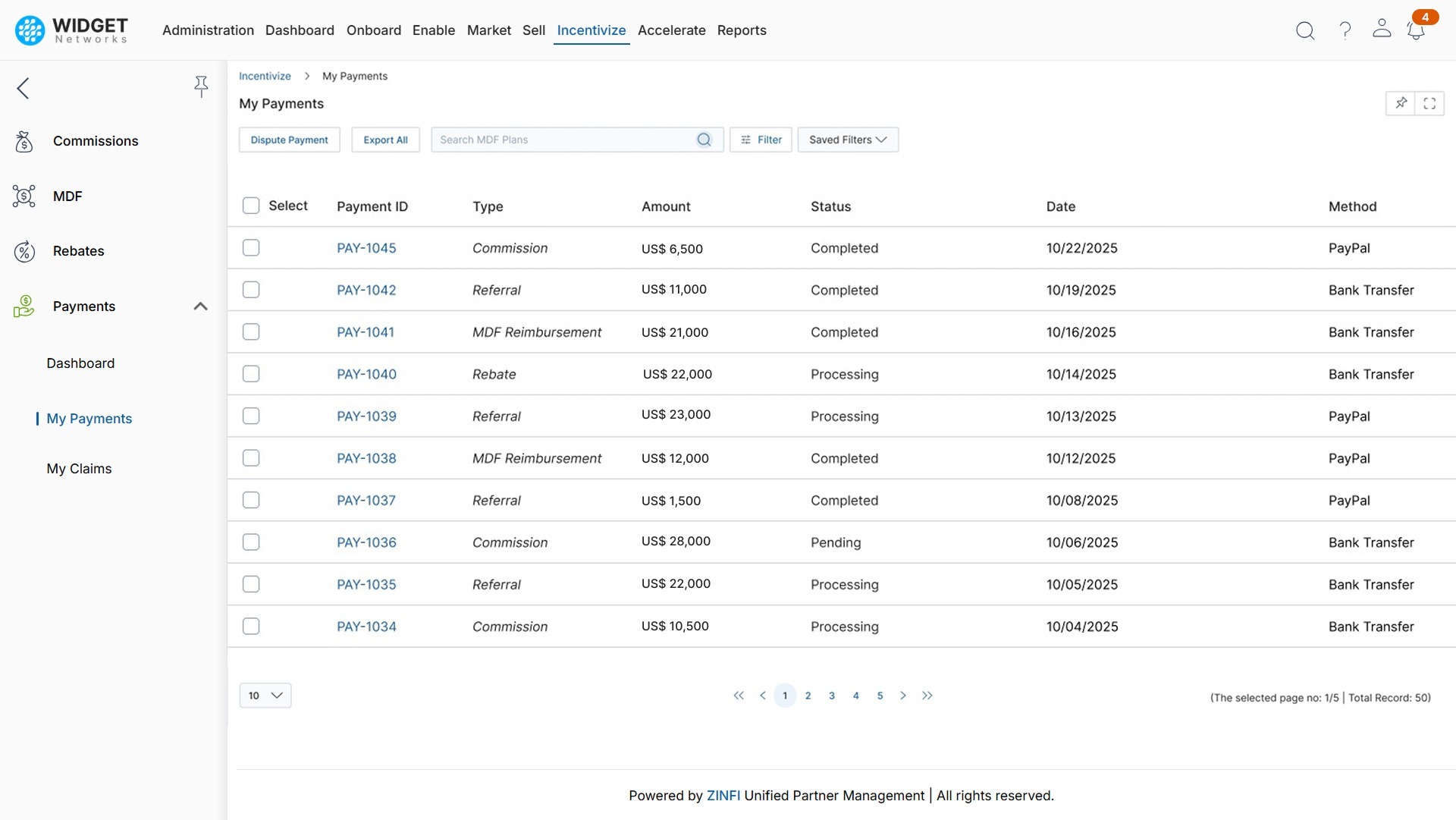1456x820 pixels.
Task: Open notifications bell showing 4 alerts
Action: [1417, 30]
